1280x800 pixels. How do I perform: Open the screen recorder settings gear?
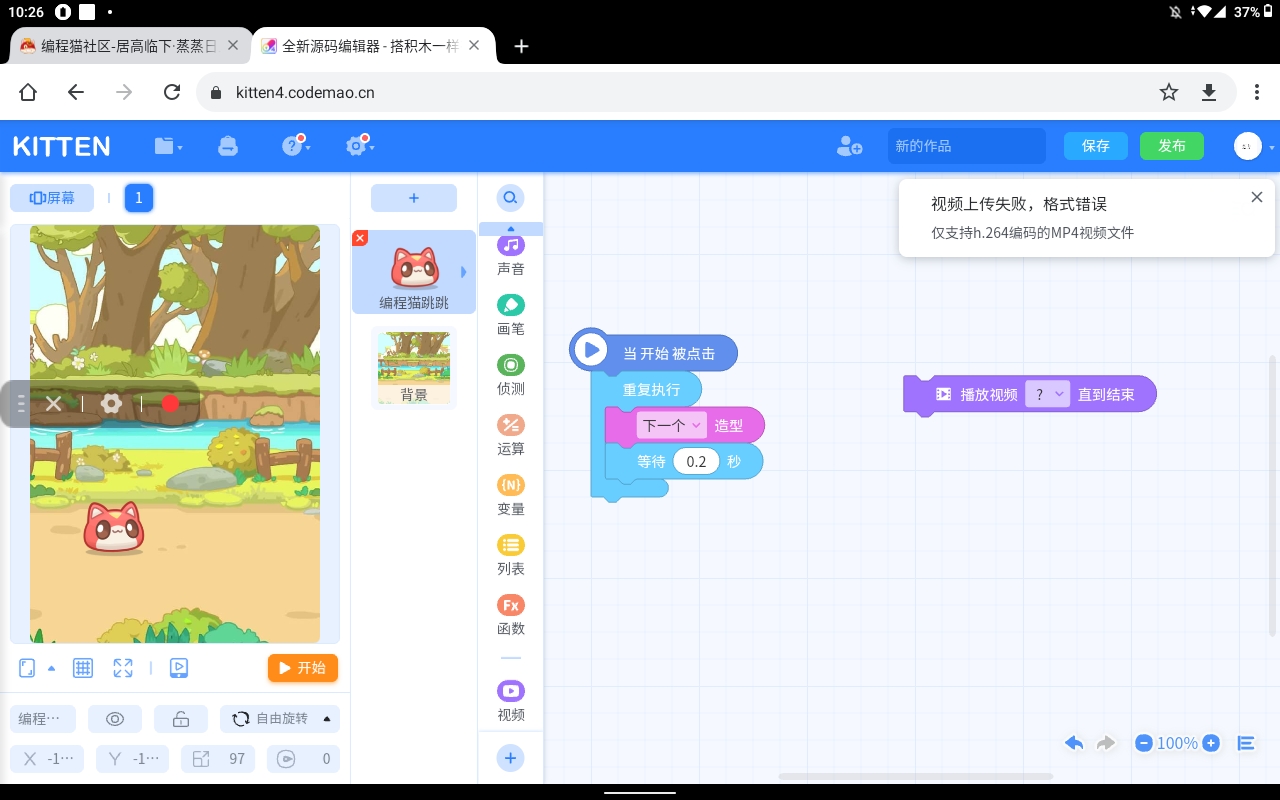point(112,403)
